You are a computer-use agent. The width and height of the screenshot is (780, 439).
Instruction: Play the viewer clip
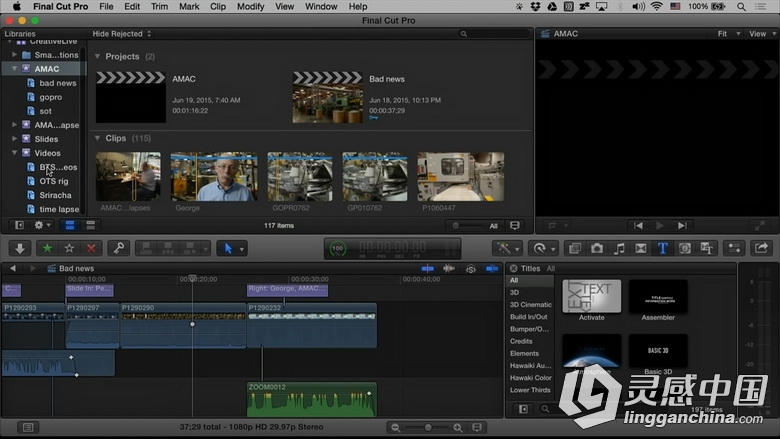tap(660, 226)
